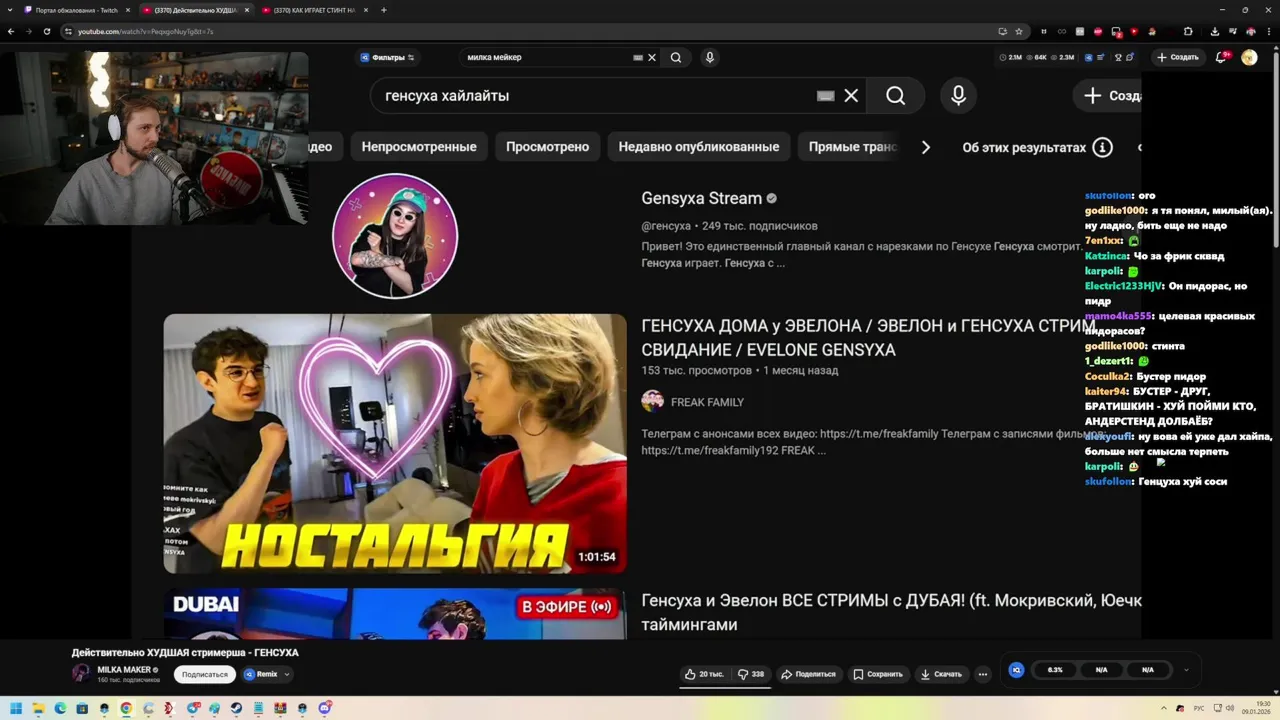Open Steam from the Windows taskbar
Image resolution: width=1280 pixels, height=720 pixels.
[236, 708]
